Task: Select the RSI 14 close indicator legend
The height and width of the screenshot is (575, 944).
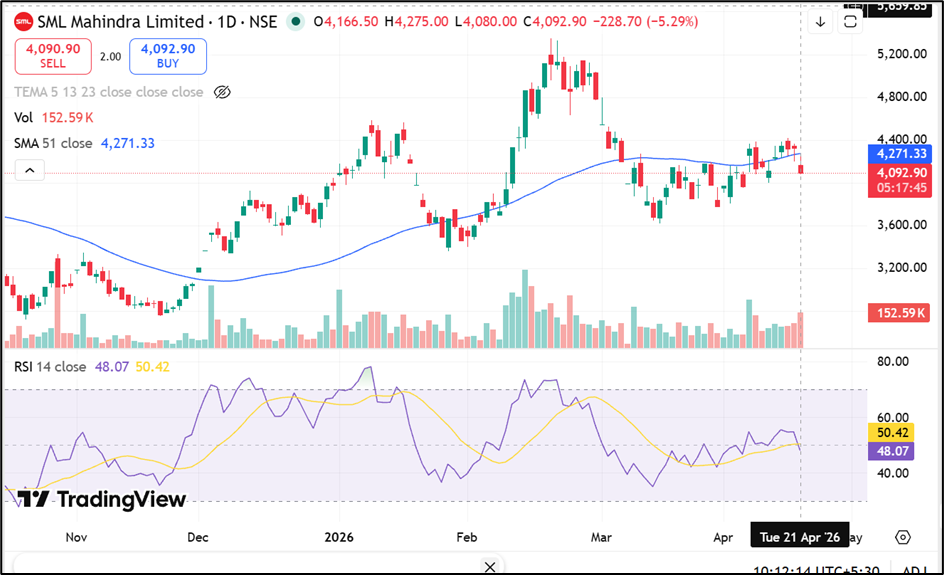Action: (x=50, y=367)
